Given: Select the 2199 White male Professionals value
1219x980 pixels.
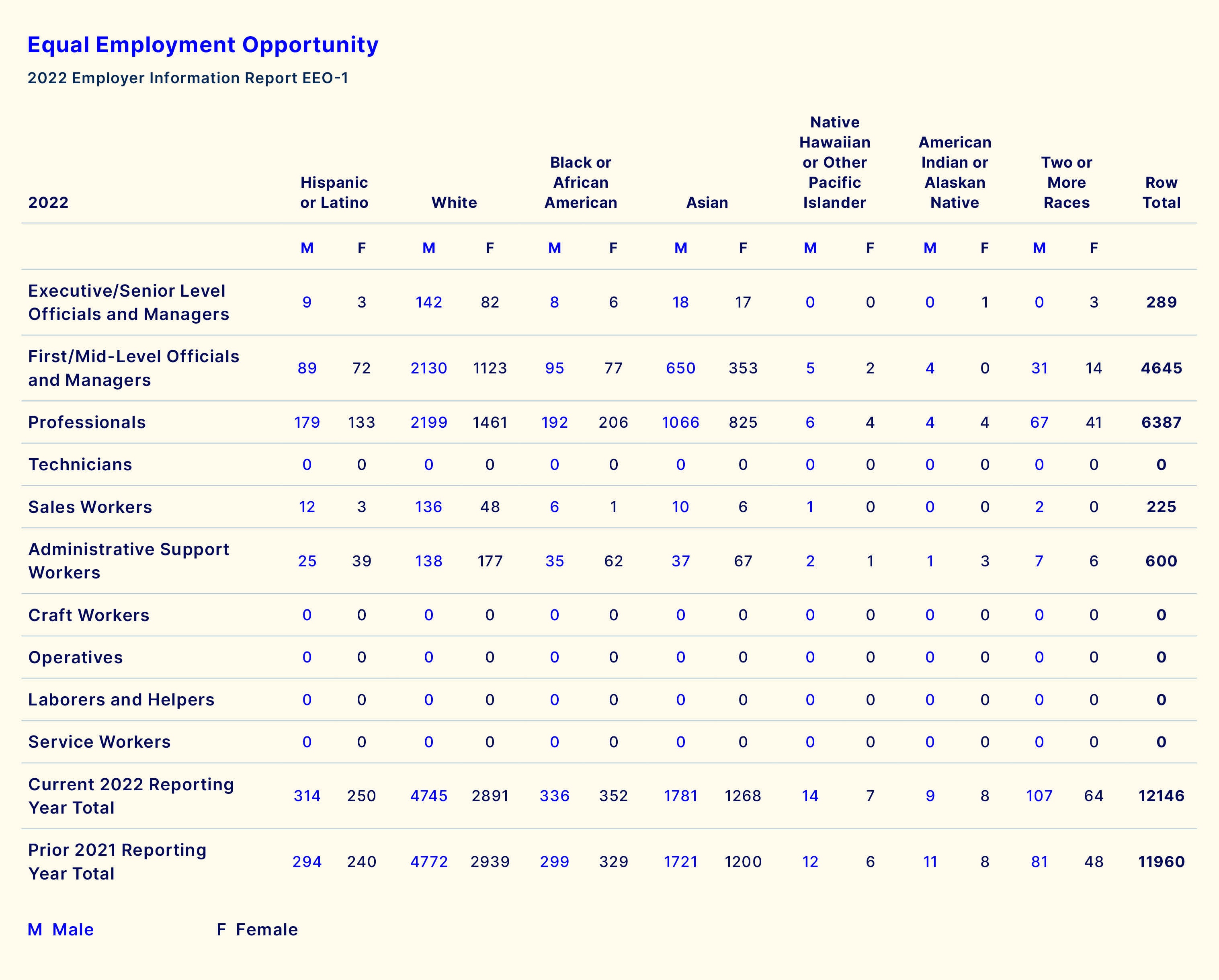Looking at the screenshot, I should (x=428, y=422).
